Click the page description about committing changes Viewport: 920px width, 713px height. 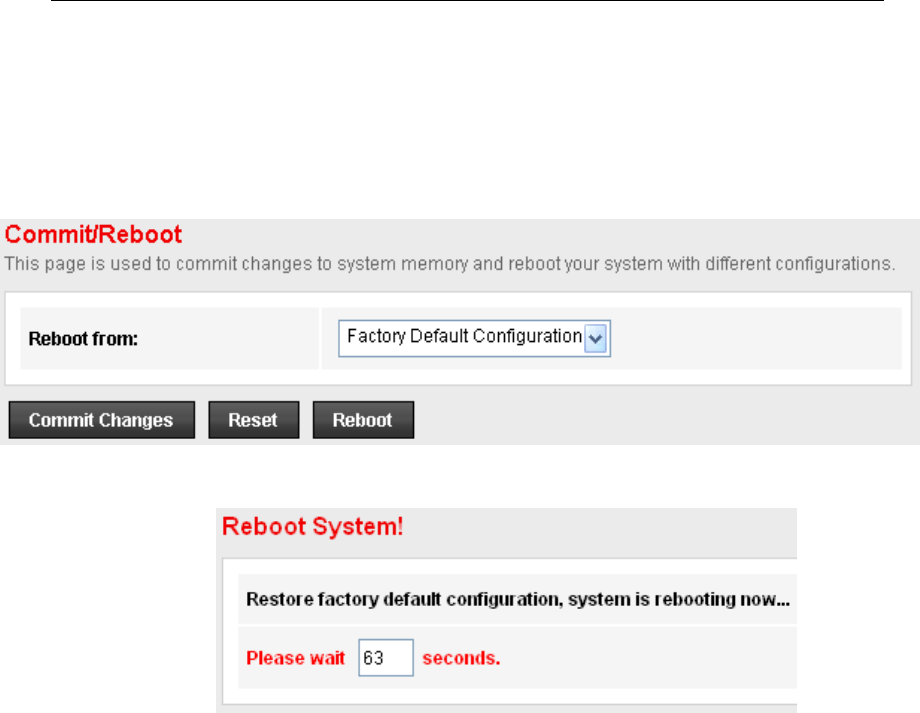click(450, 265)
